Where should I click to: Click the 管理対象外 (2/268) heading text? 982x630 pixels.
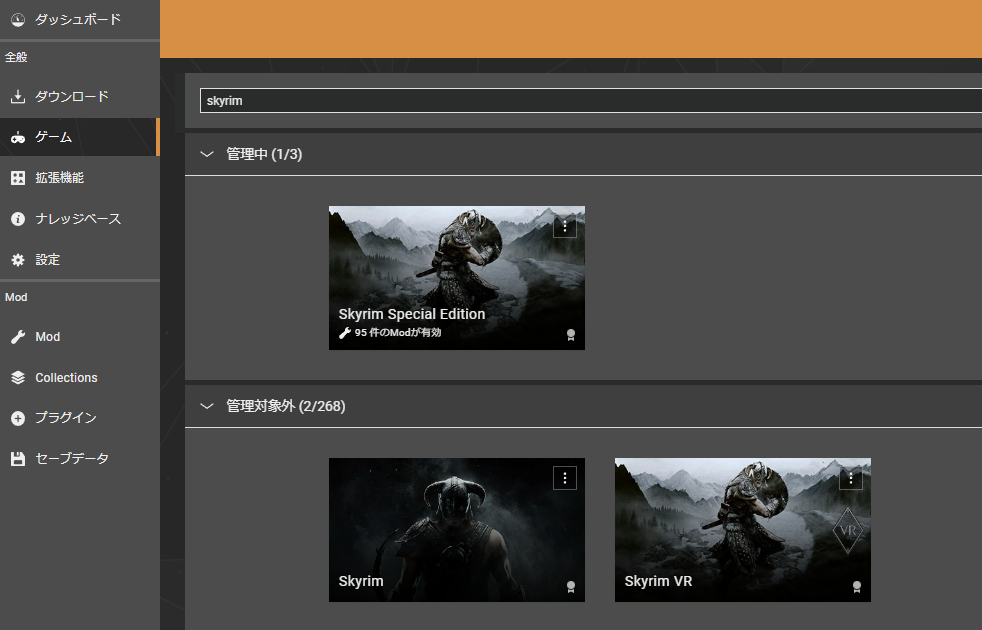(286, 406)
